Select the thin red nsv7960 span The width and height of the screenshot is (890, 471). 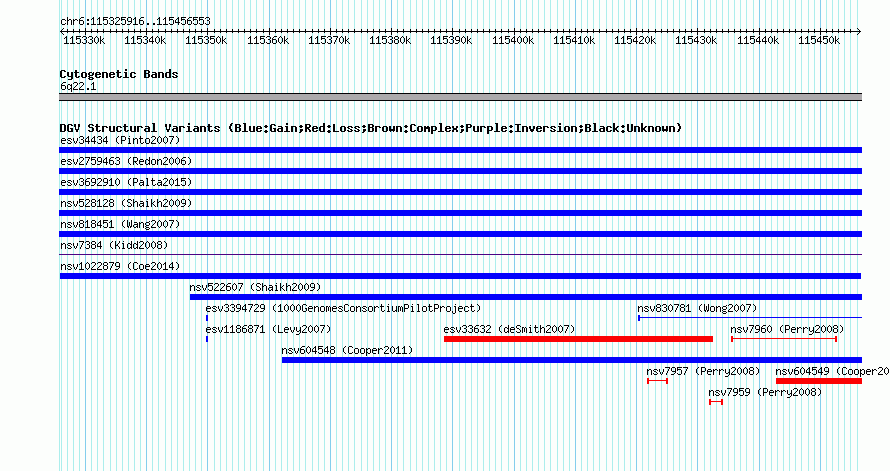pos(784,339)
